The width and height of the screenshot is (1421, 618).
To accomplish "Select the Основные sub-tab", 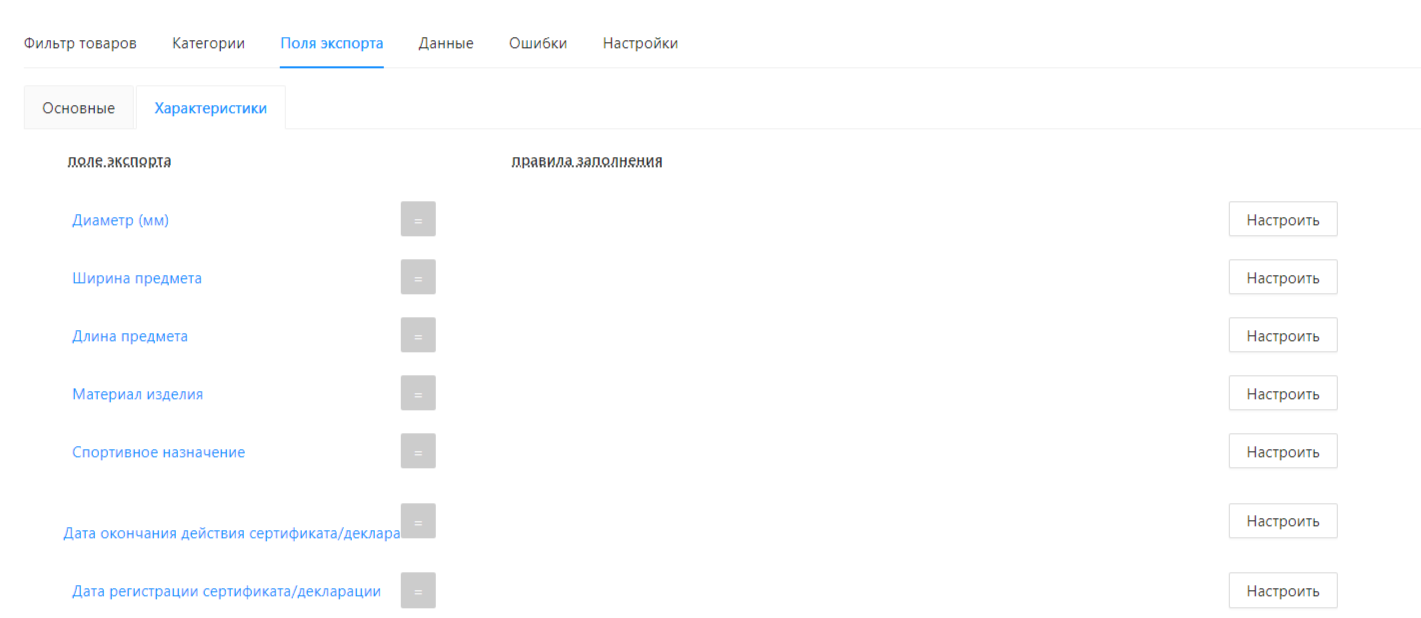I will pos(78,108).
